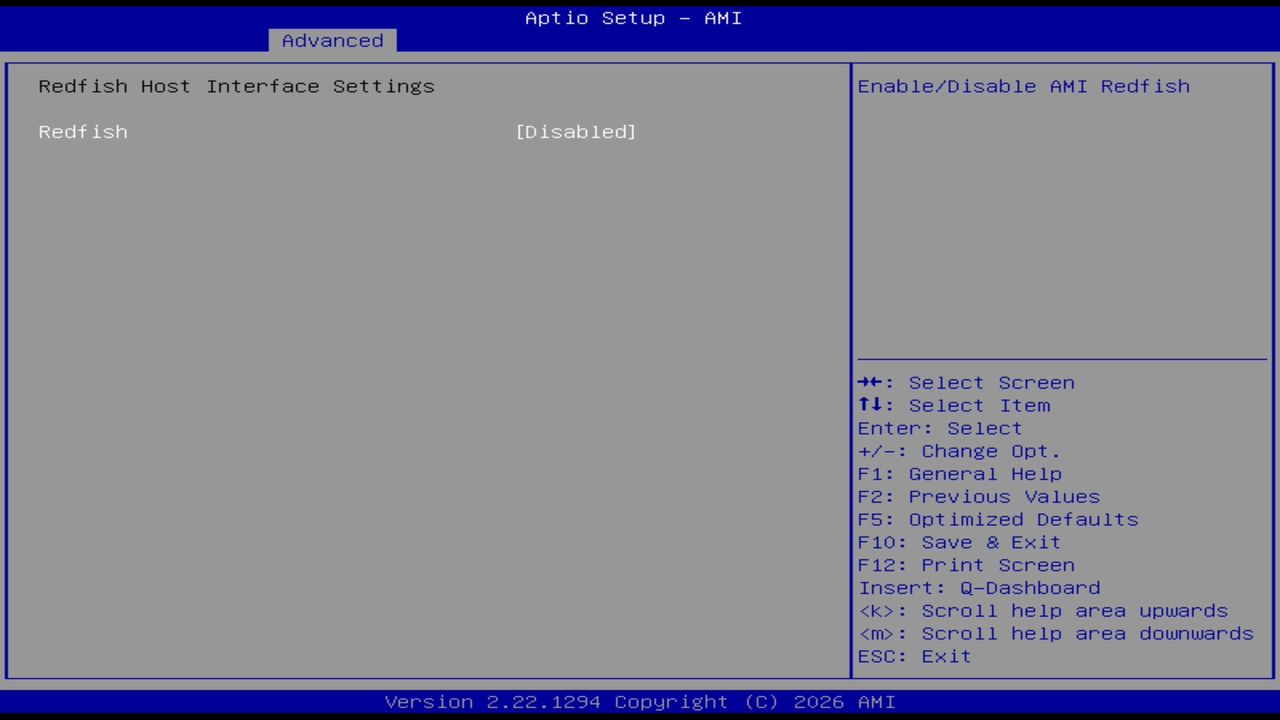Click the F2: Previous Values hint
The height and width of the screenshot is (720, 1280).
pyautogui.click(x=978, y=496)
